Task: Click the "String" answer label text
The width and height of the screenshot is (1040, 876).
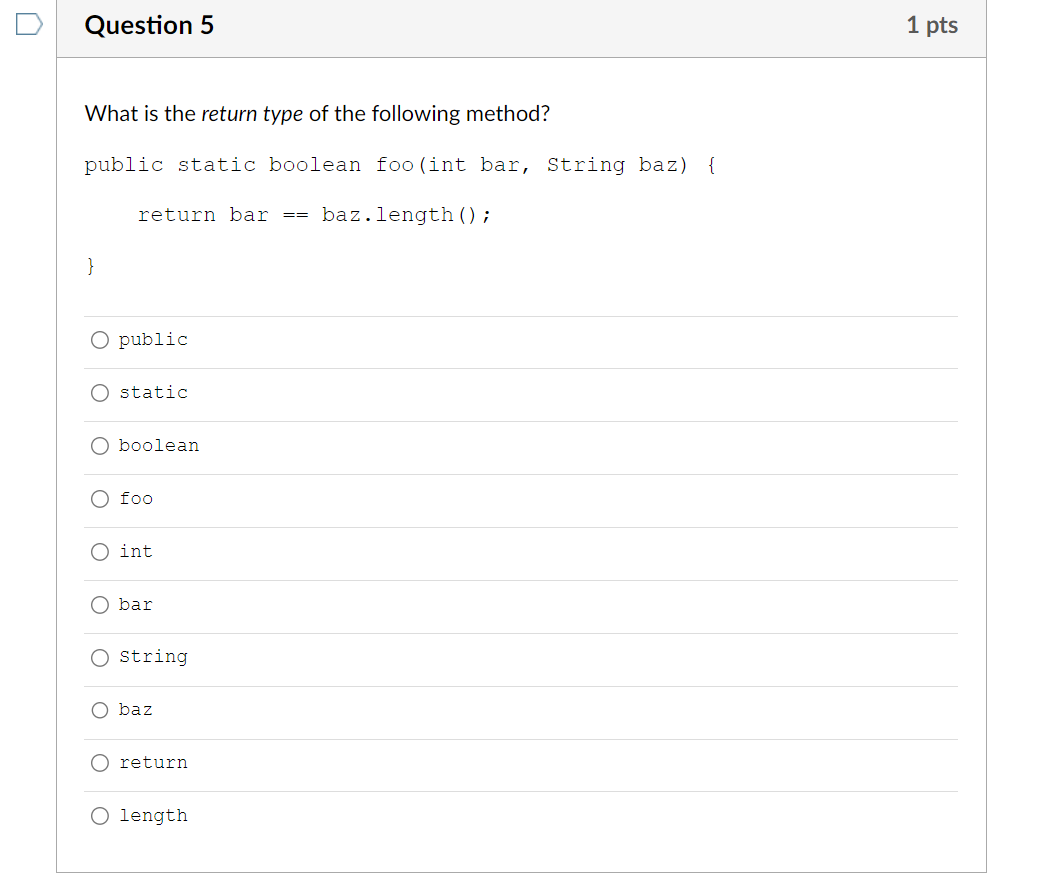Action: pyautogui.click(x=153, y=657)
